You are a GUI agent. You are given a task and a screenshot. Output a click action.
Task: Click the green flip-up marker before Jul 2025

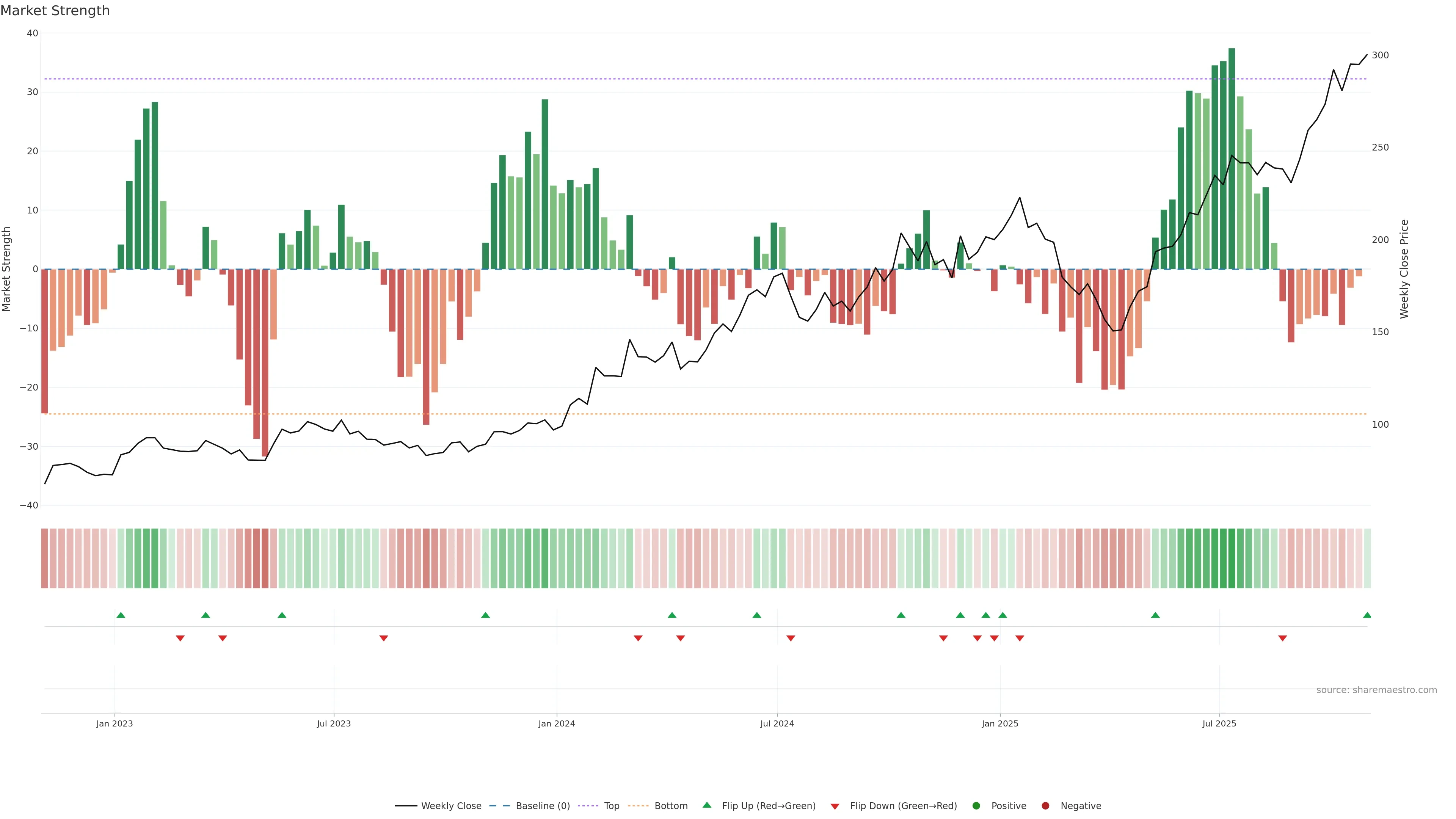pyautogui.click(x=1155, y=615)
